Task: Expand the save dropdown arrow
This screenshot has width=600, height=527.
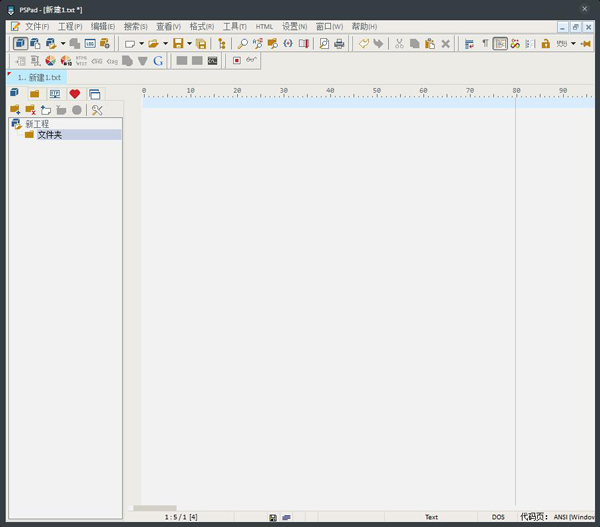Action: tap(189, 43)
